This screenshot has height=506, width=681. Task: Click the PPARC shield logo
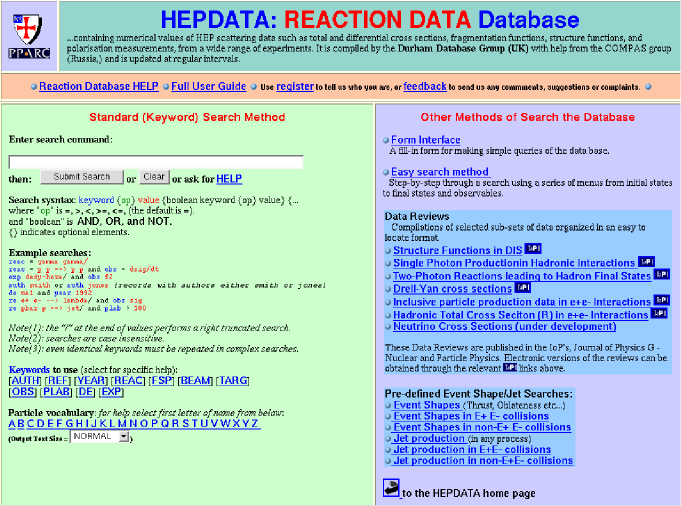tap(29, 36)
